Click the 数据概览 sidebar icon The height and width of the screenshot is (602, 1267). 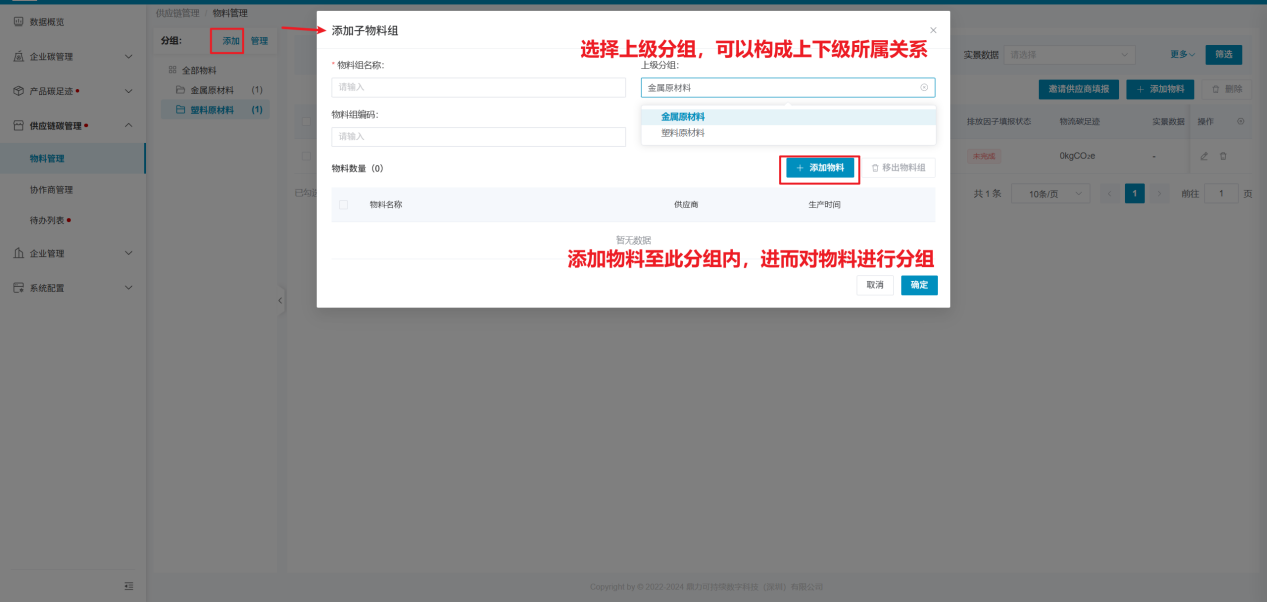18,21
